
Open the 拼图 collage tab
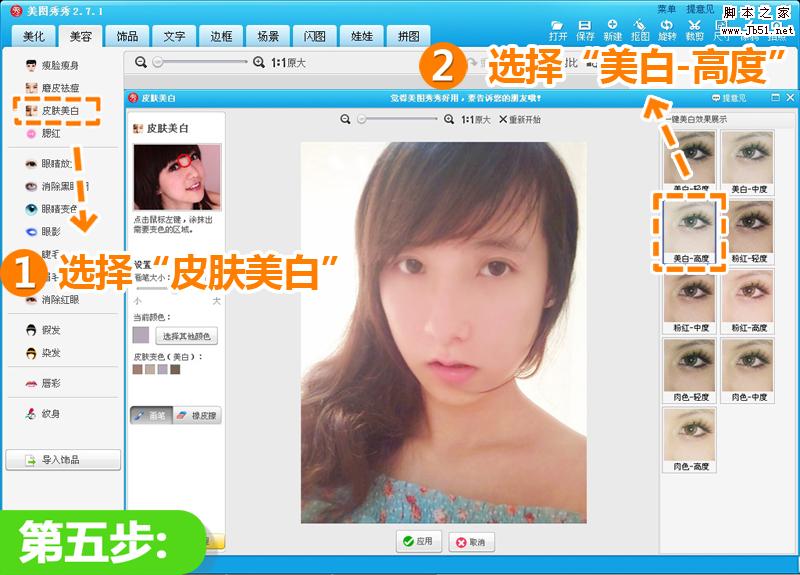pos(409,36)
